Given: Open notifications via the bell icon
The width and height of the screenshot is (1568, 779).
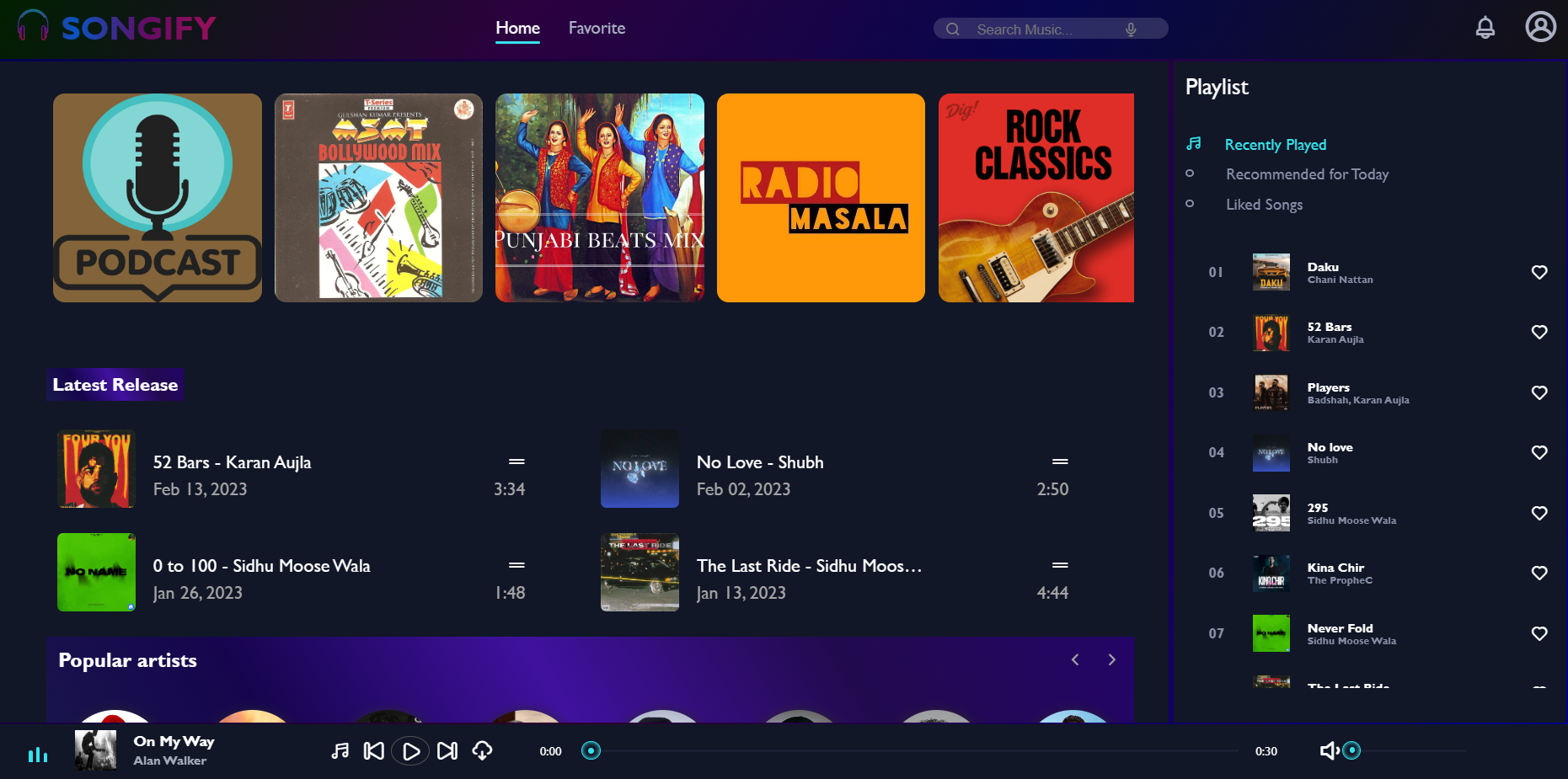Looking at the screenshot, I should (x=1485, y=27).
